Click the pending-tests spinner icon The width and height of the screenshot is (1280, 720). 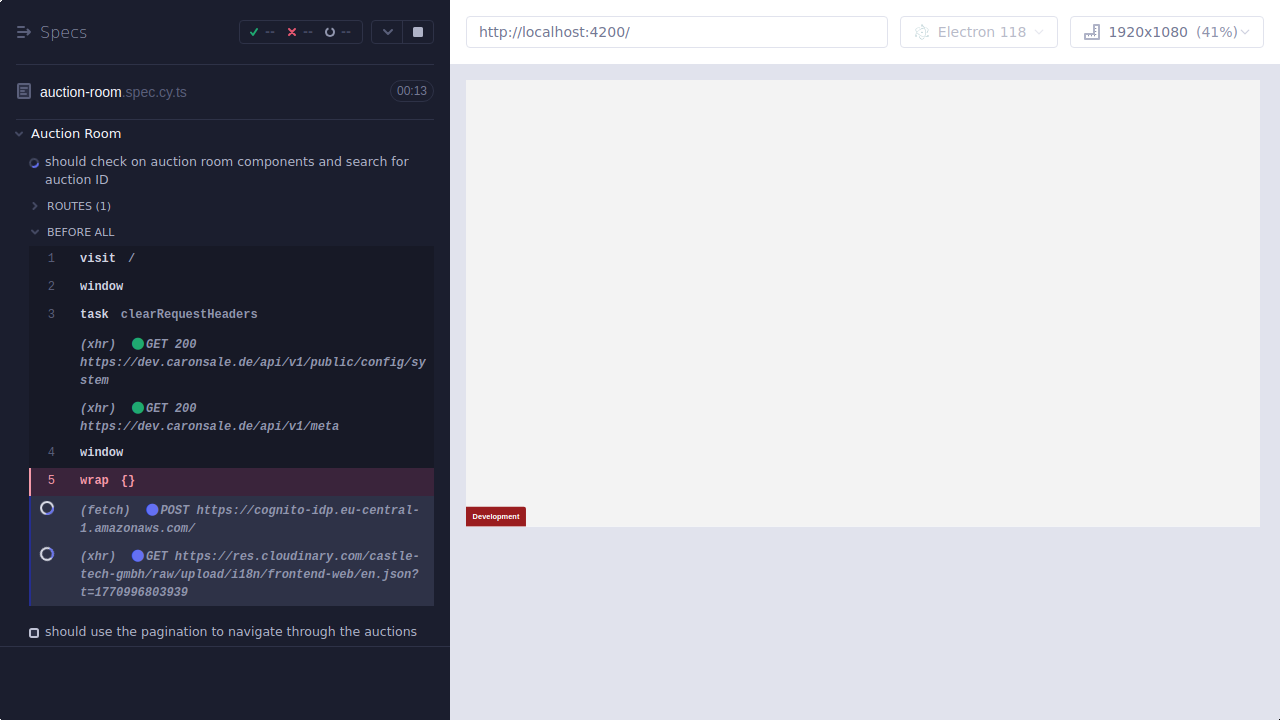tap(332, 31)
